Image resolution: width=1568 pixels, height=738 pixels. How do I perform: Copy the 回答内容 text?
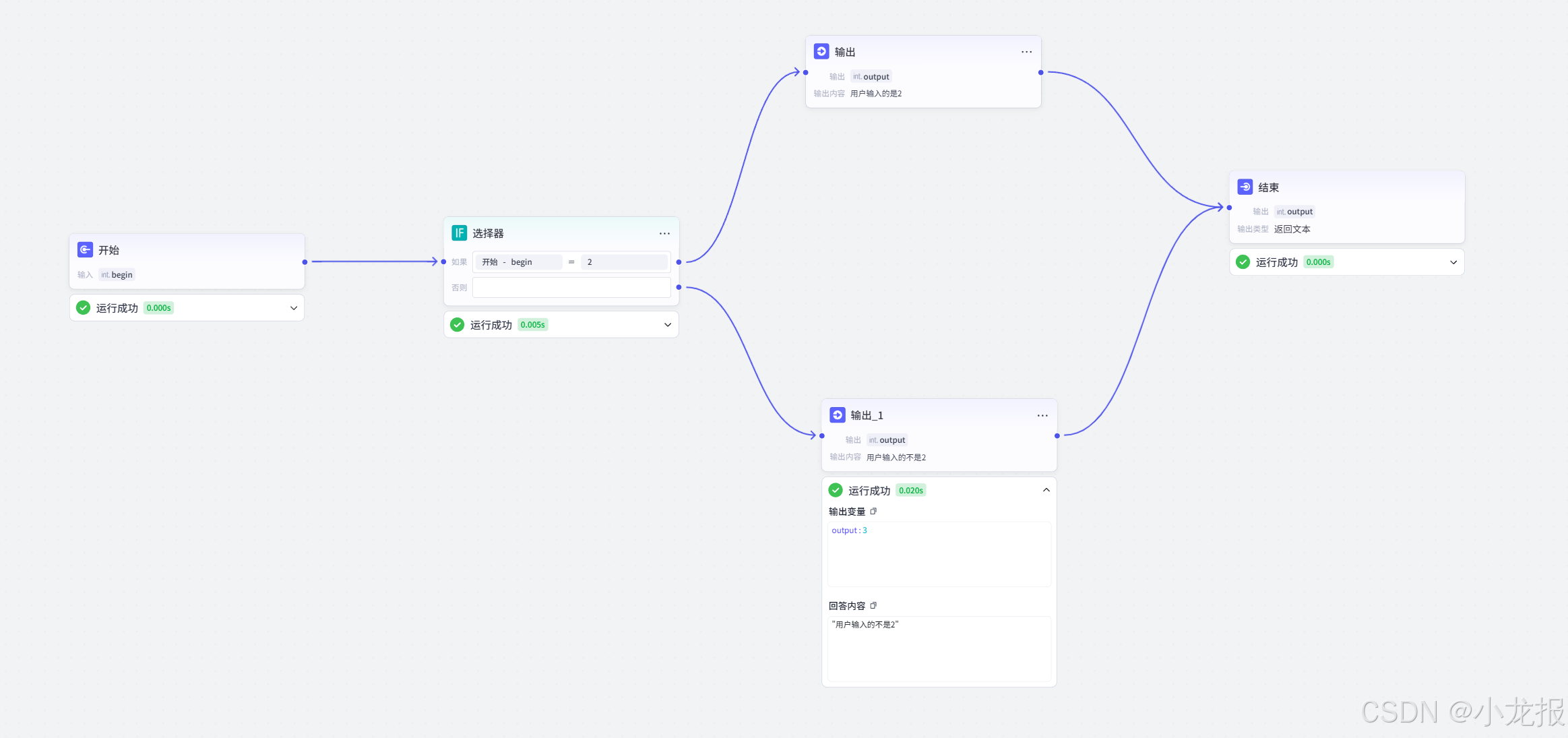(x=873, y=606)
